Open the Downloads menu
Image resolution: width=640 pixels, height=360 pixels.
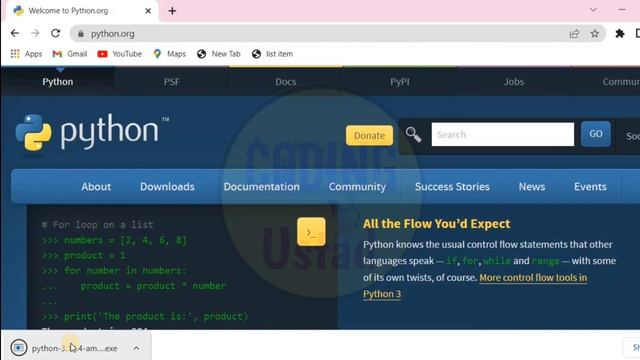(x=167, y=187)
